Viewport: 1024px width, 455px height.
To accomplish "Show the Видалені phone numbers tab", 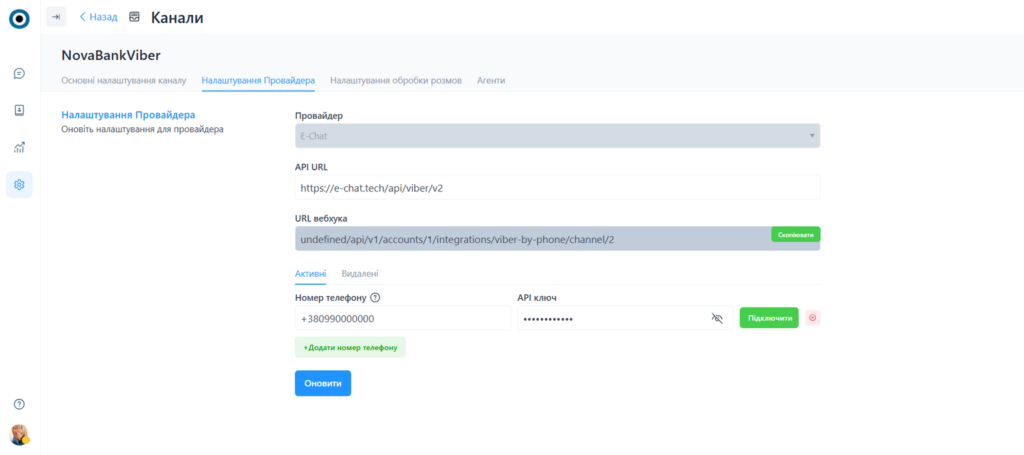I will 359,273.
